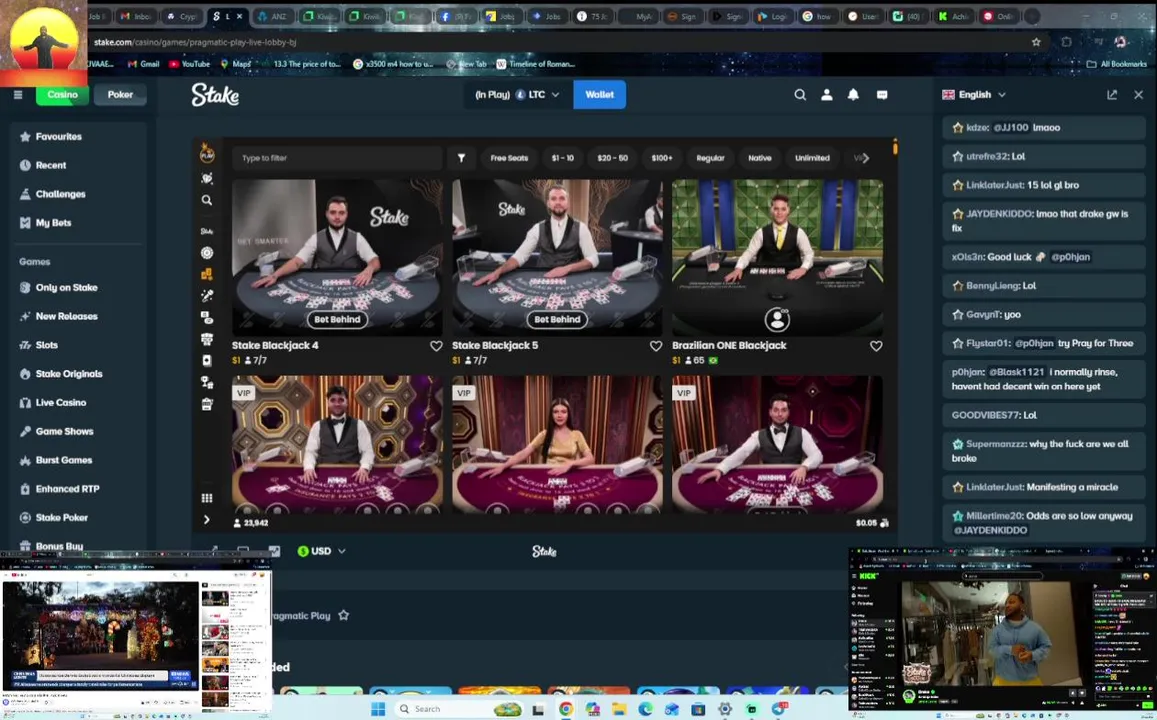Open Live Casino in the sidebar
This screenshot has height=720, width=1157.
pyautogui.click(x=76, y=403)
